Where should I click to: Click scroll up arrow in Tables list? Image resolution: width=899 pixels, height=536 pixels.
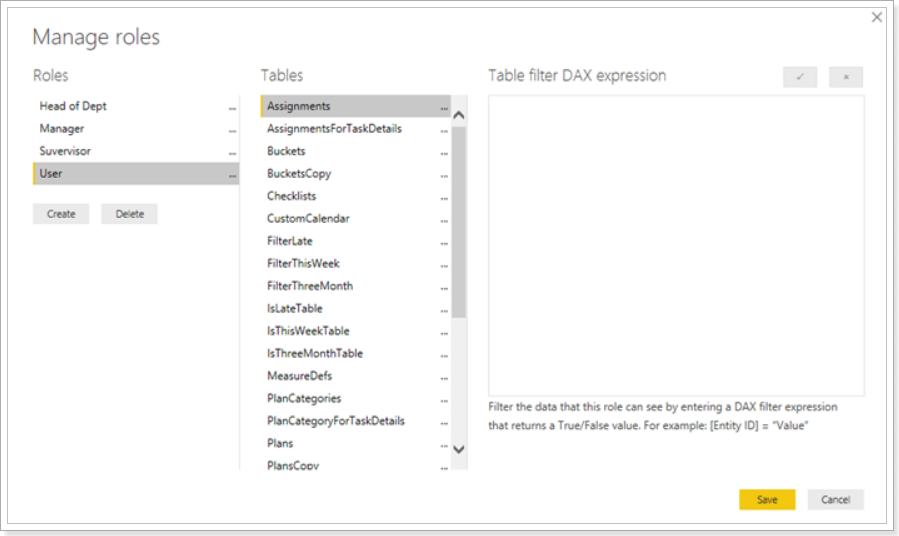pos(459,115)
